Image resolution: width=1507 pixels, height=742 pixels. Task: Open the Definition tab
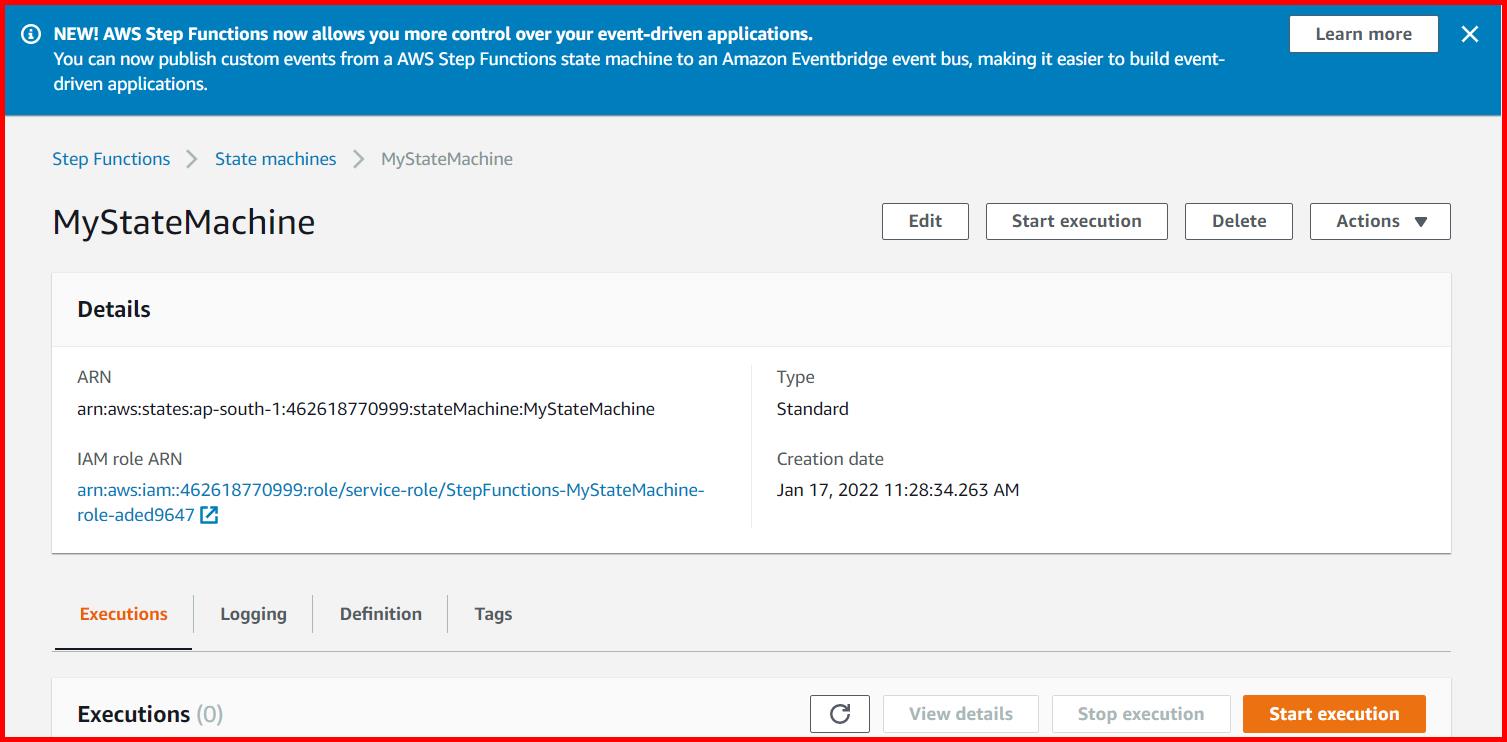[x=380, y=613]
